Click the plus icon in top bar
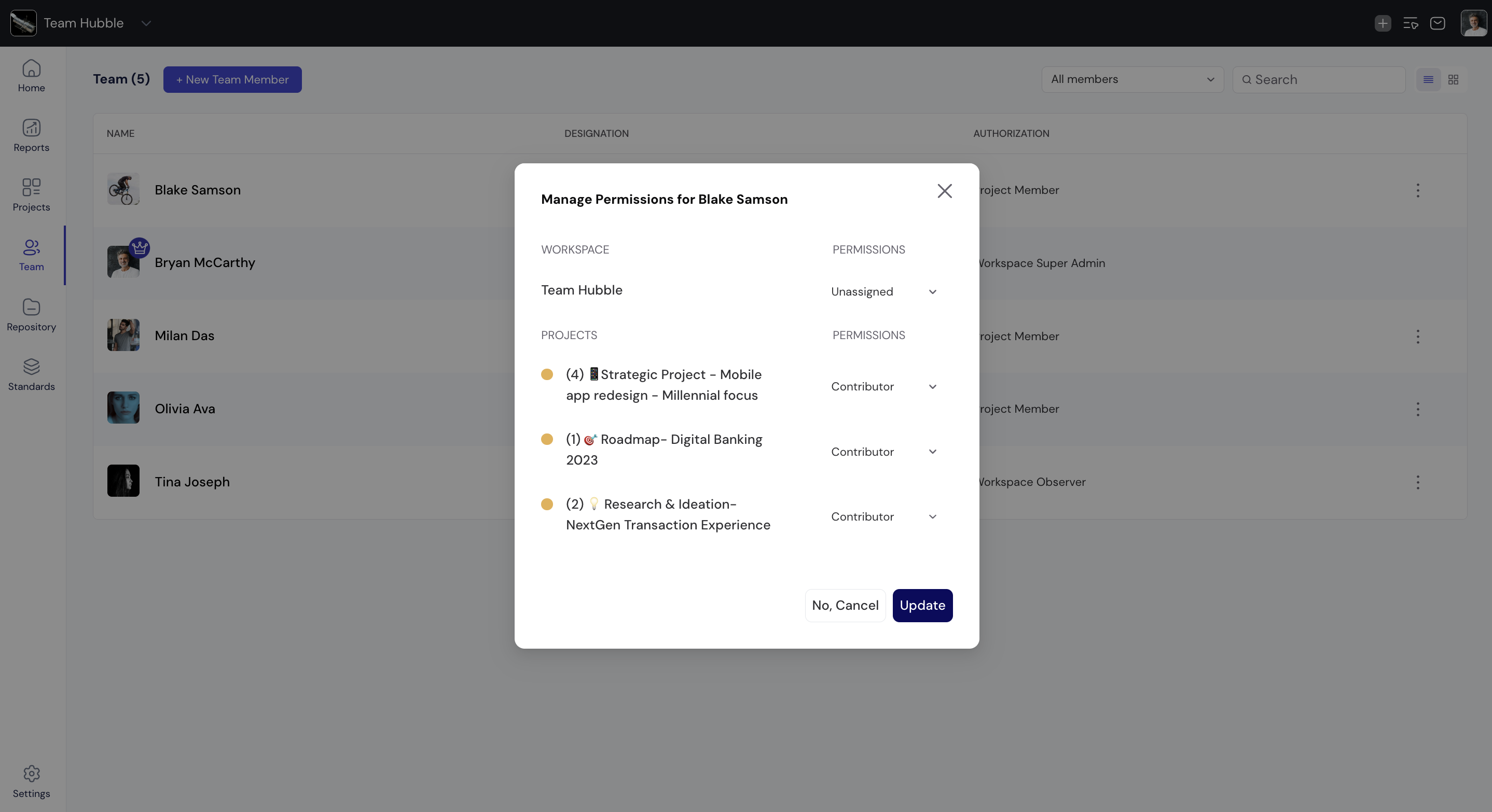Viewport: 1492px width, 812px height. 1383,23
